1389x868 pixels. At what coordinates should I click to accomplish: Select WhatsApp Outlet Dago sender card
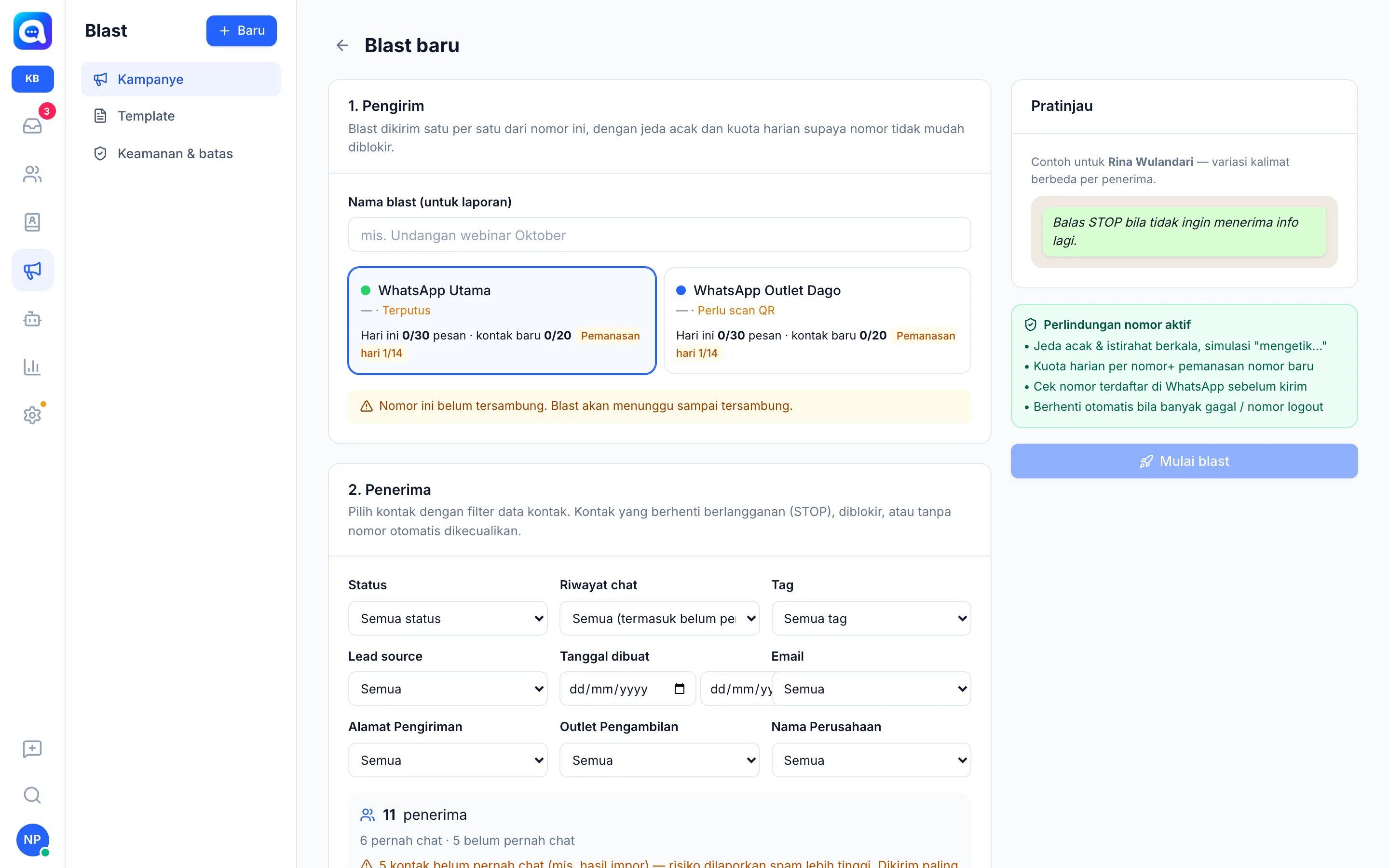pyautogui.click(x=817, y=320)
